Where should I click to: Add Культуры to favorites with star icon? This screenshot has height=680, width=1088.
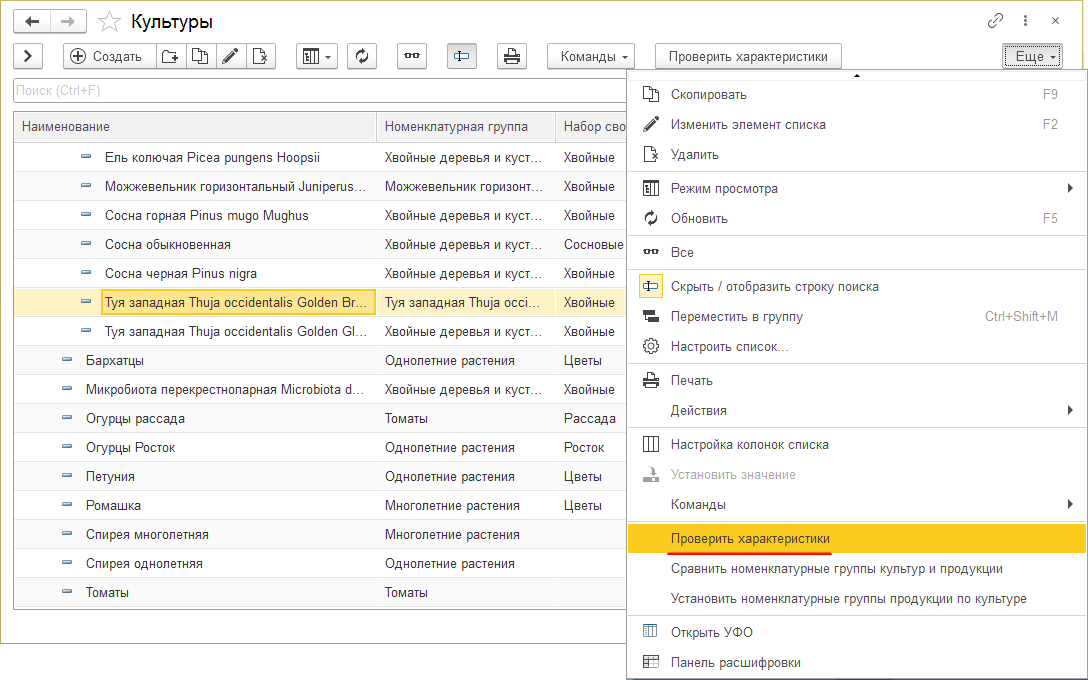[x=110, y=22]
